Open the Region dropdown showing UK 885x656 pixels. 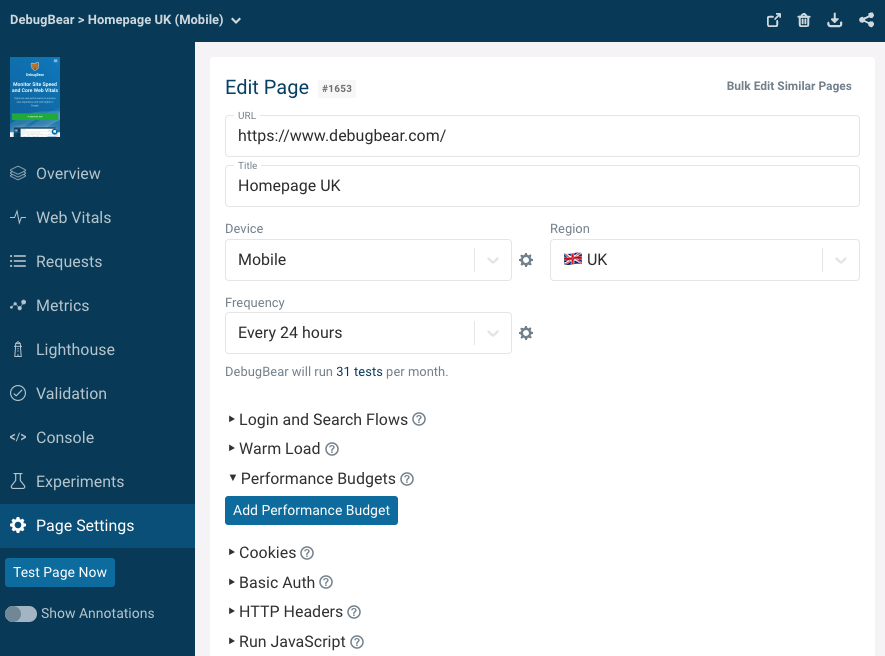[x=704, y=260]
